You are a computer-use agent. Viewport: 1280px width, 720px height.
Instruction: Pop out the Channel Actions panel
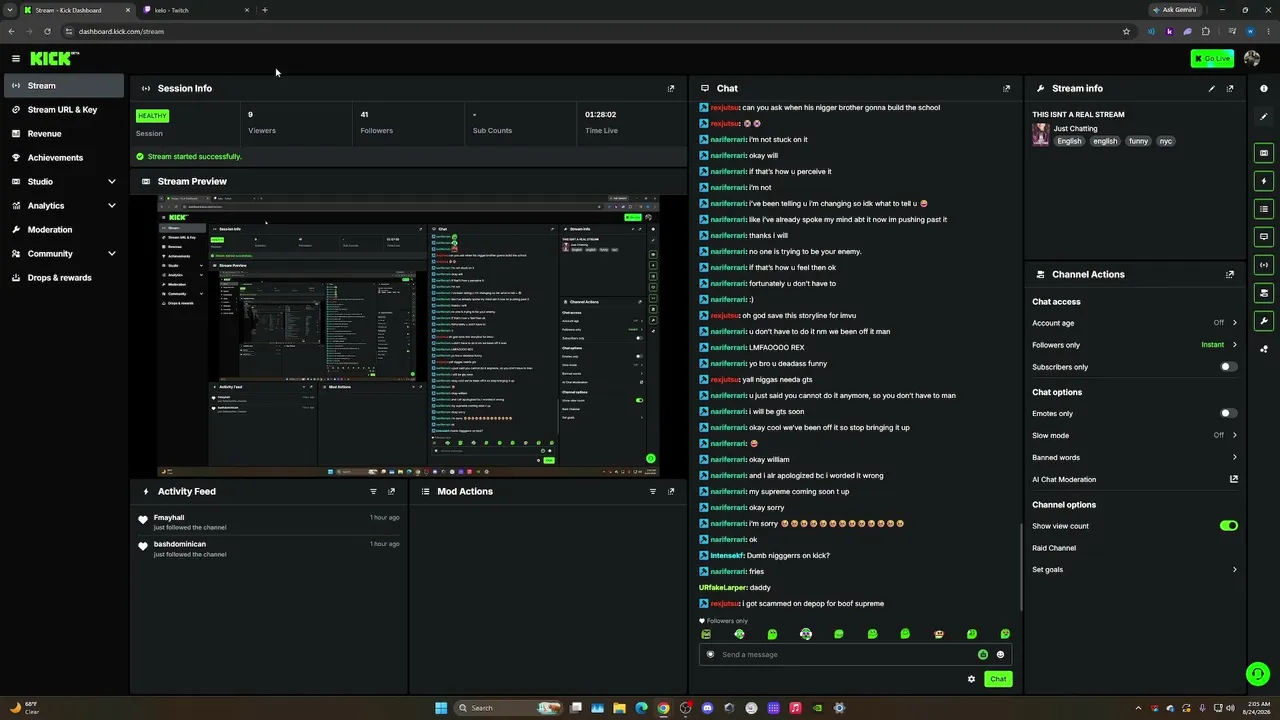coord(1230,275)
